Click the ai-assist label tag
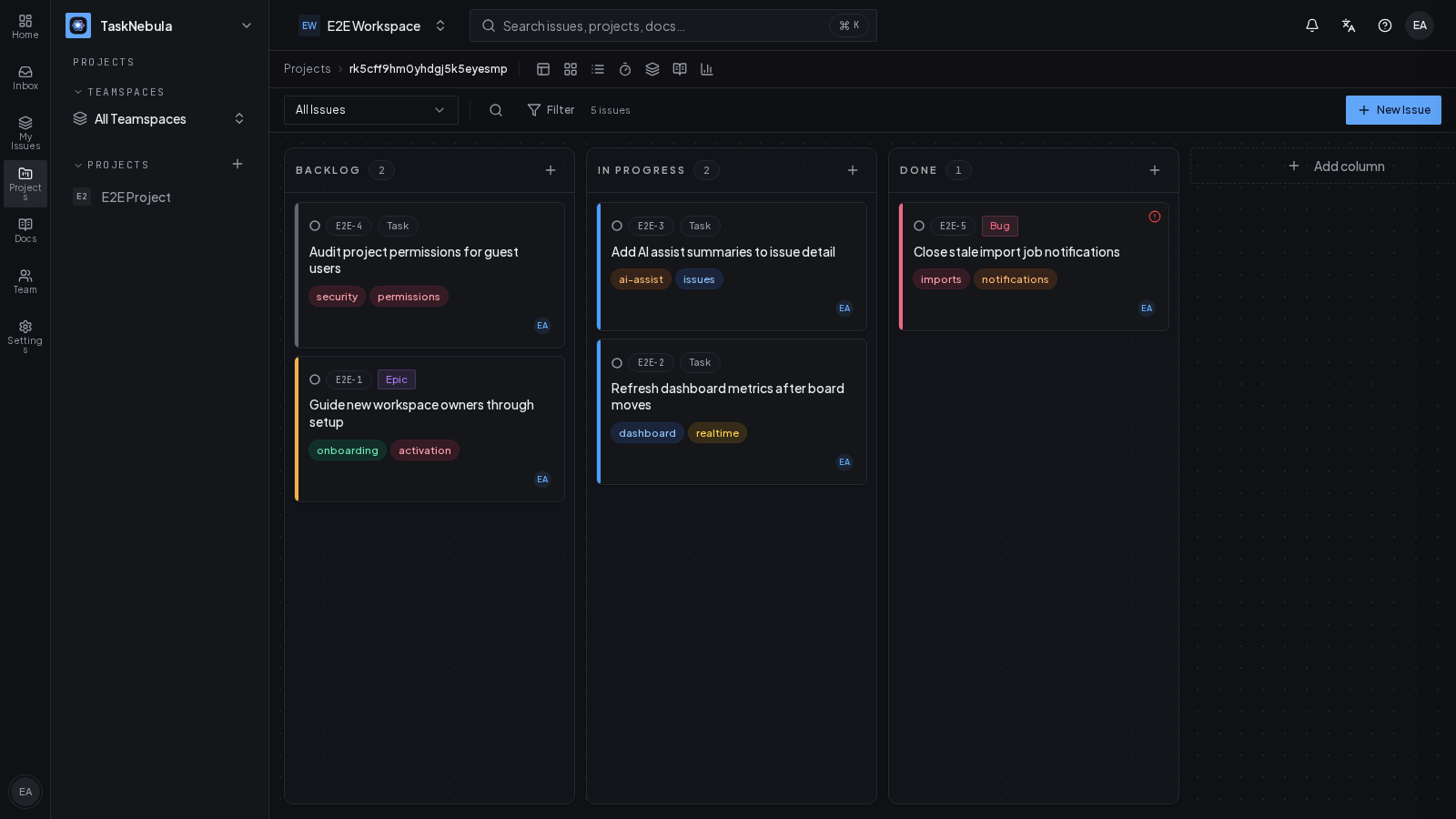 pos(641,279)
